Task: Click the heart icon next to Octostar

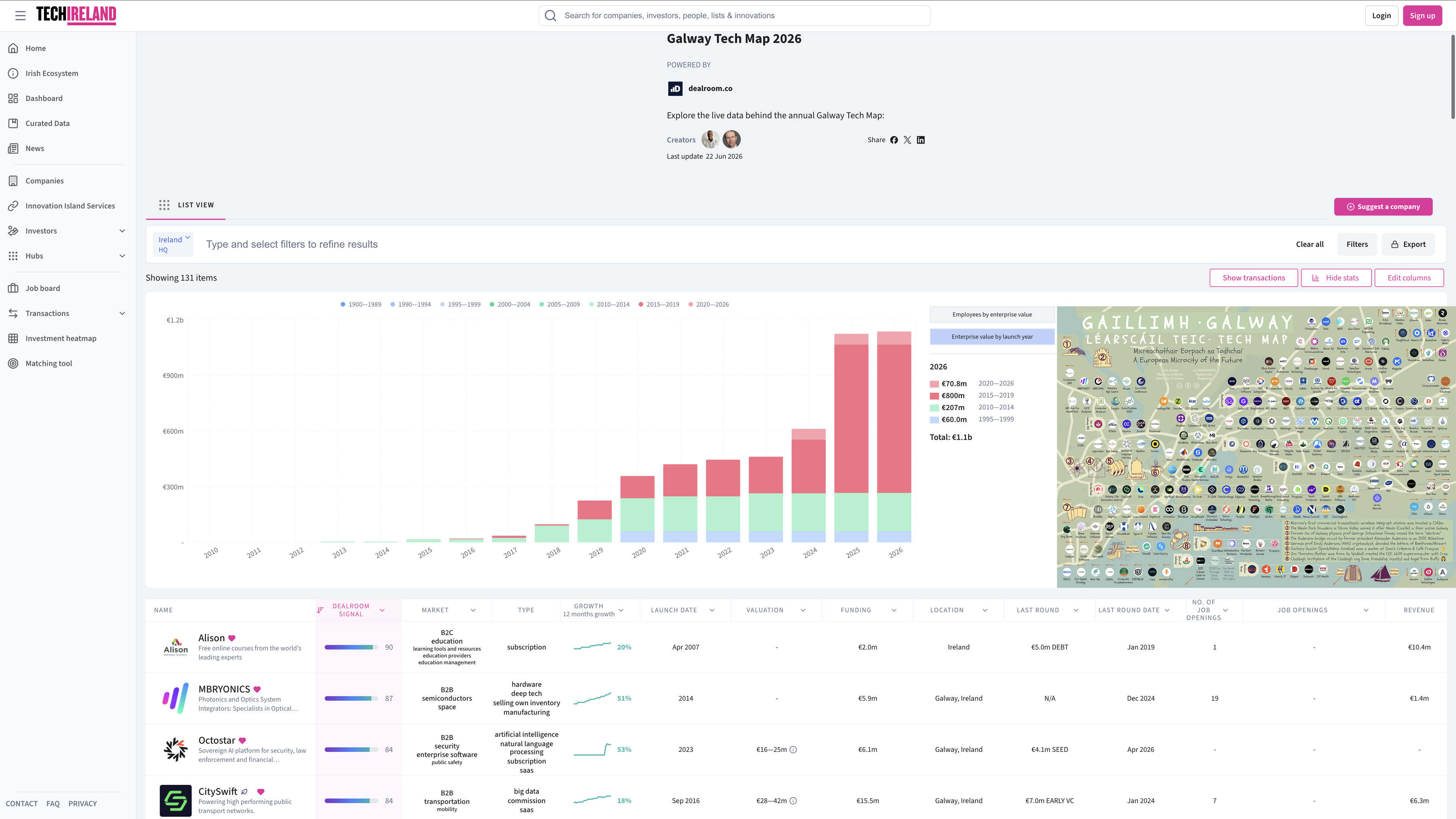Action: point(243,741)
